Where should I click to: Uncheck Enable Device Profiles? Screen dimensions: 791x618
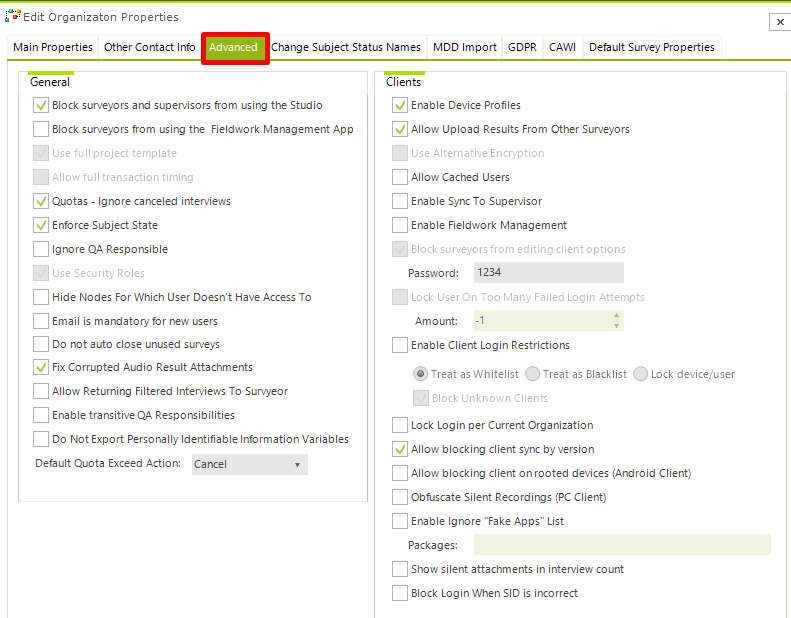click(400, 105)
